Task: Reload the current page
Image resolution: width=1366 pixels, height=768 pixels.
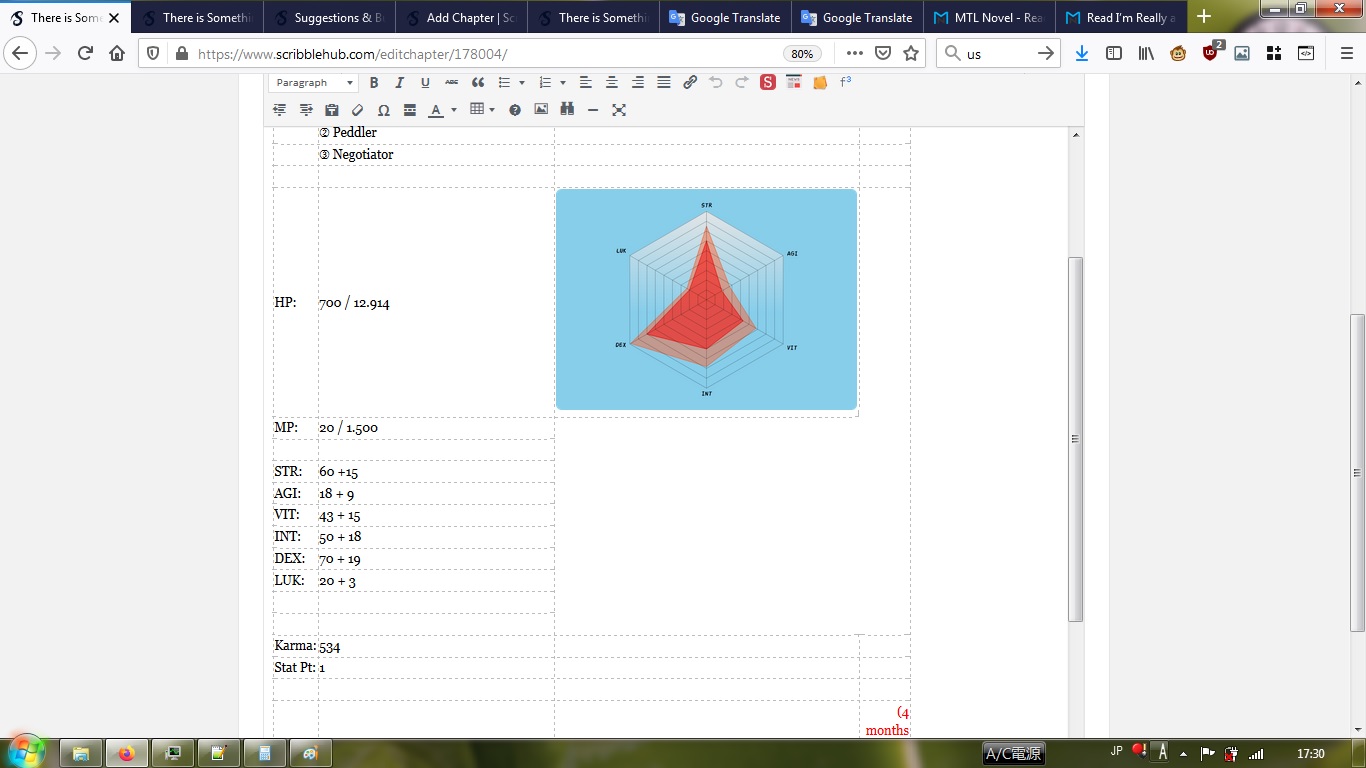Action: click(85, 54)
